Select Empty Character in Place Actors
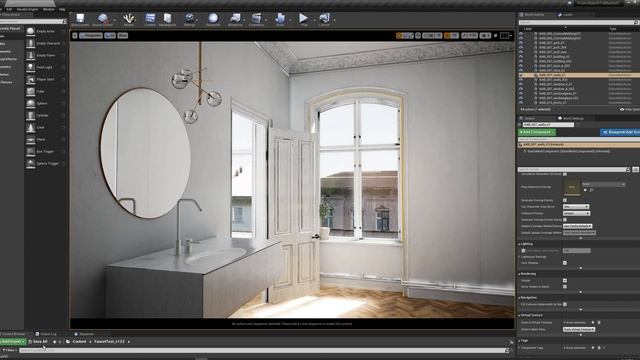The width and height of the screenshot is (640, 360). (46, 43)
